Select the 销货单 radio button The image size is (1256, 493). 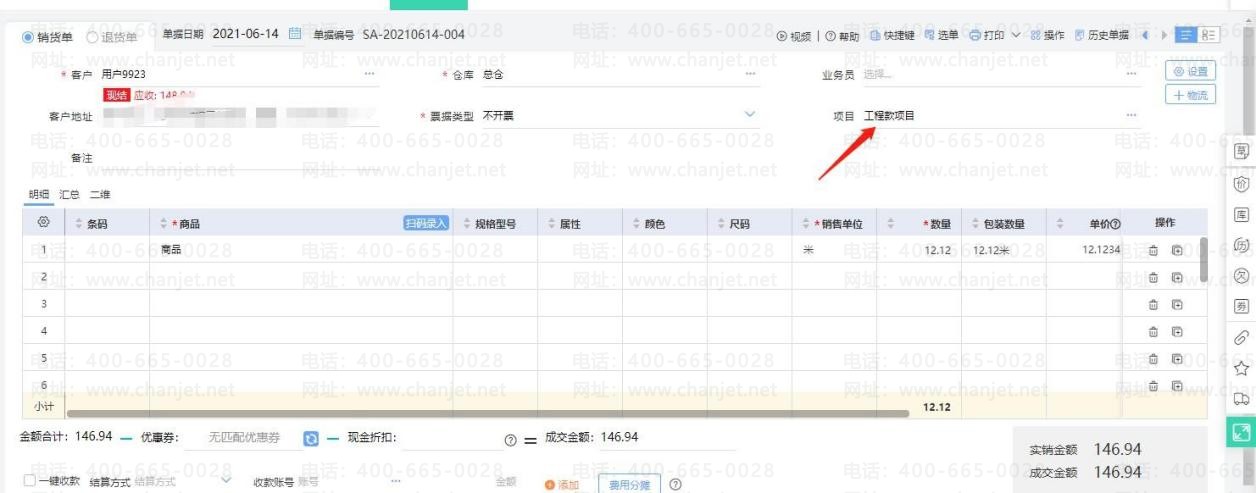point(28,37)
